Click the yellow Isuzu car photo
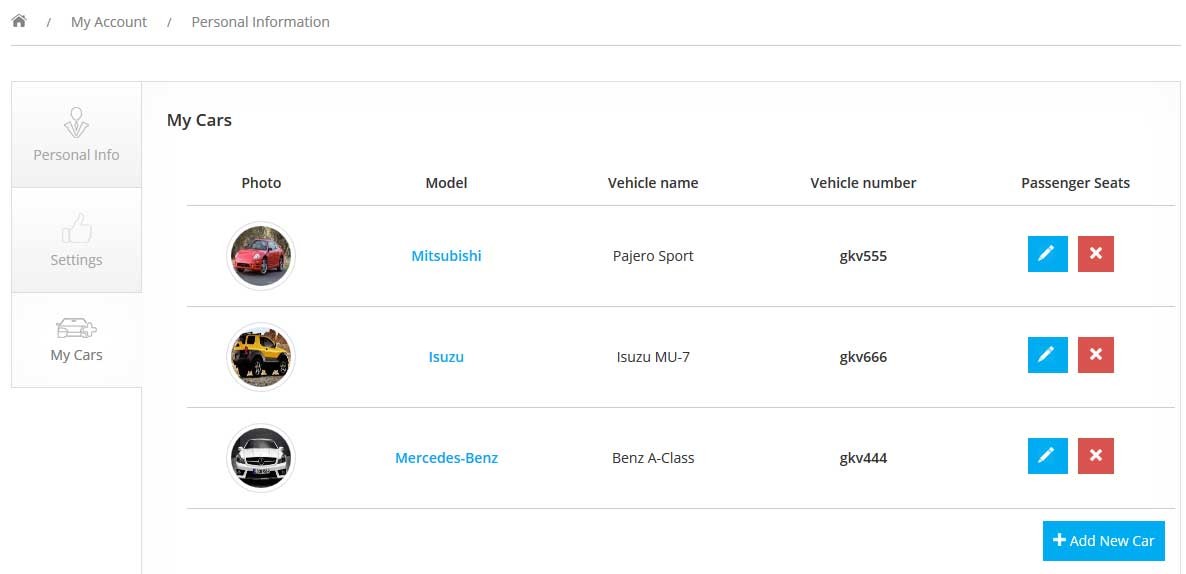 (x=261, y=357)
